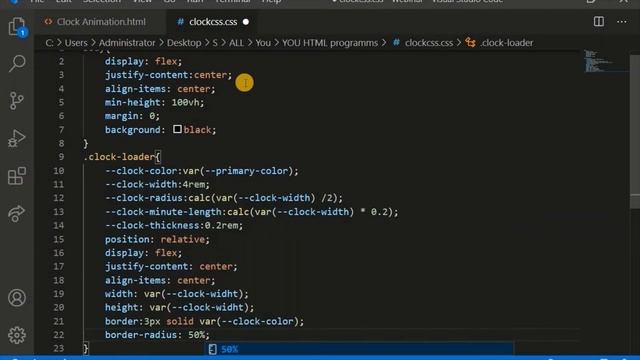
Task: Switch to clockcss.css tab
Action: pyautogui.click(x=213, y=22)
